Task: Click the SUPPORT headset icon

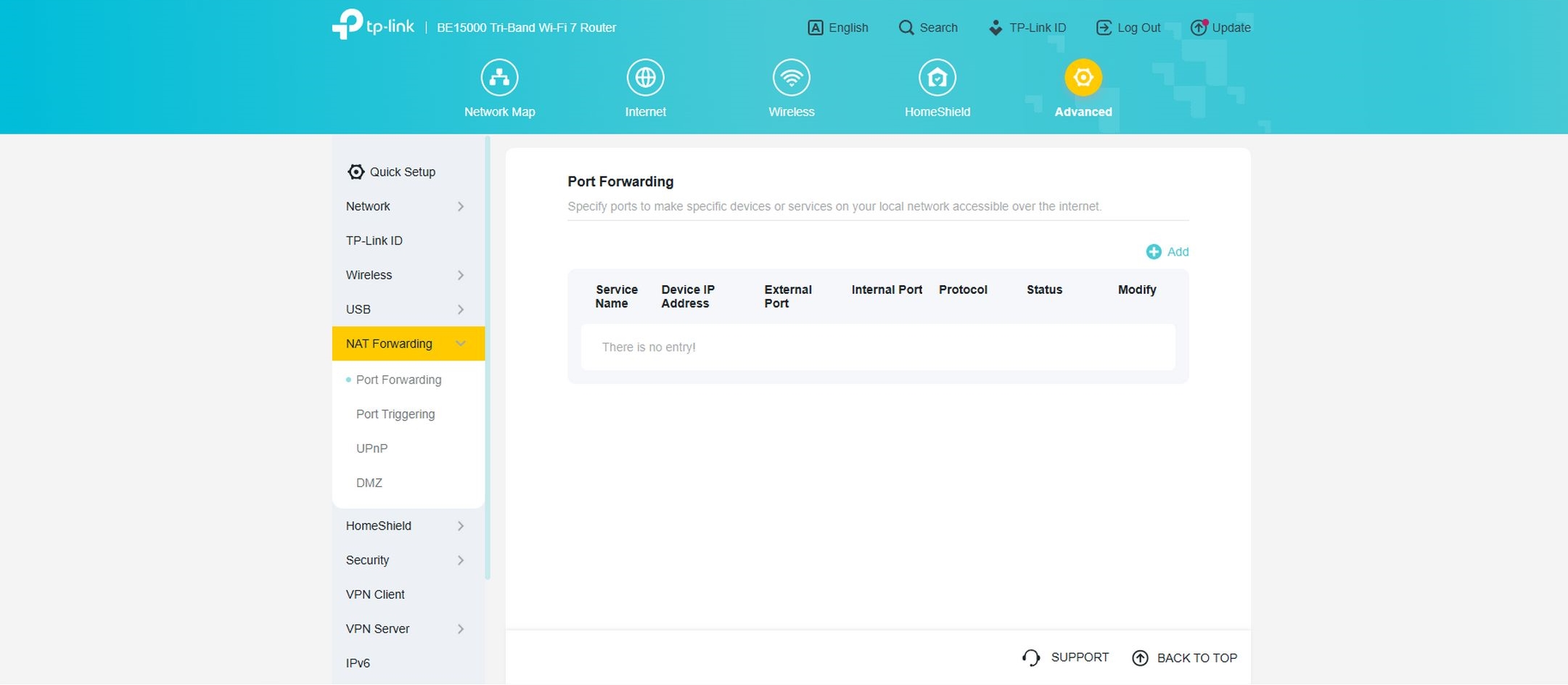Action: [1031, 657]
